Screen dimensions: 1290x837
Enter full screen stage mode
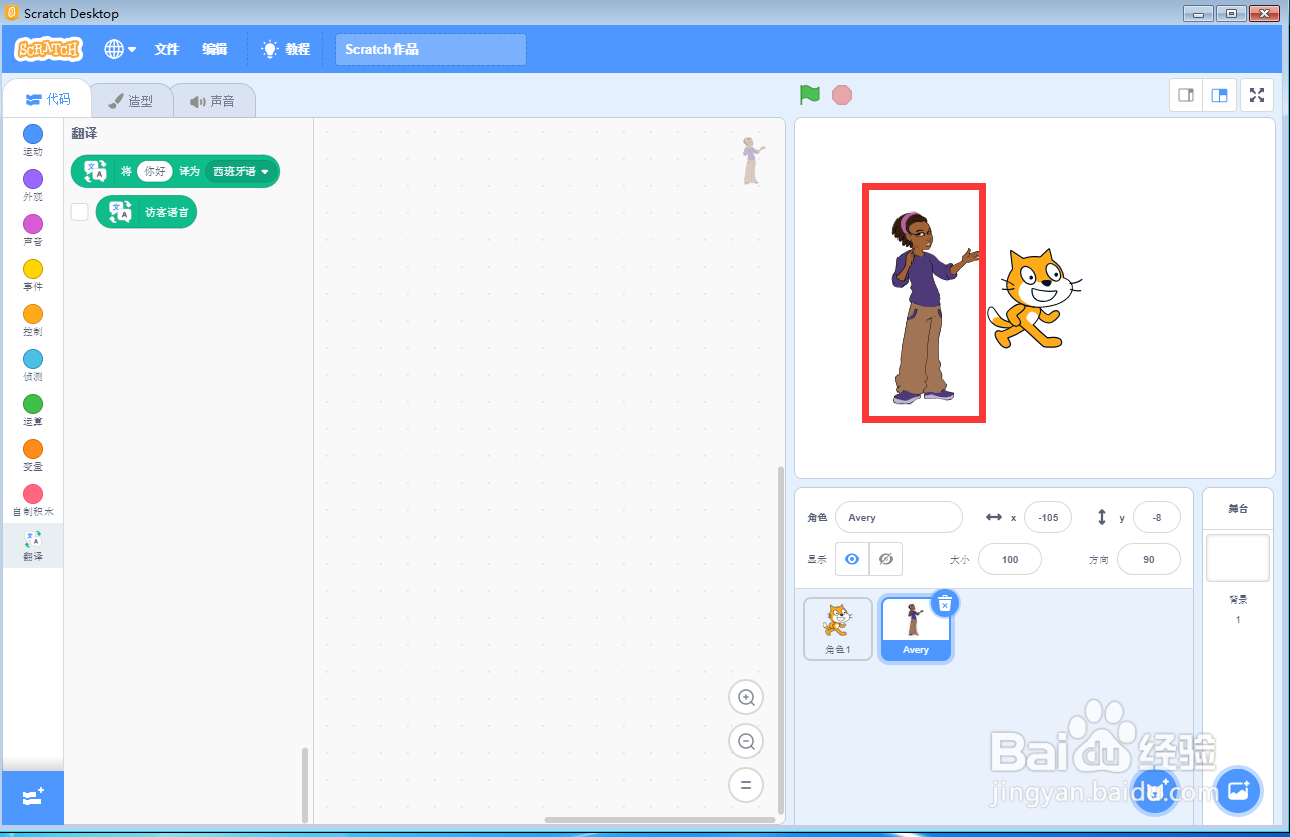click(x=1257, y=95)
